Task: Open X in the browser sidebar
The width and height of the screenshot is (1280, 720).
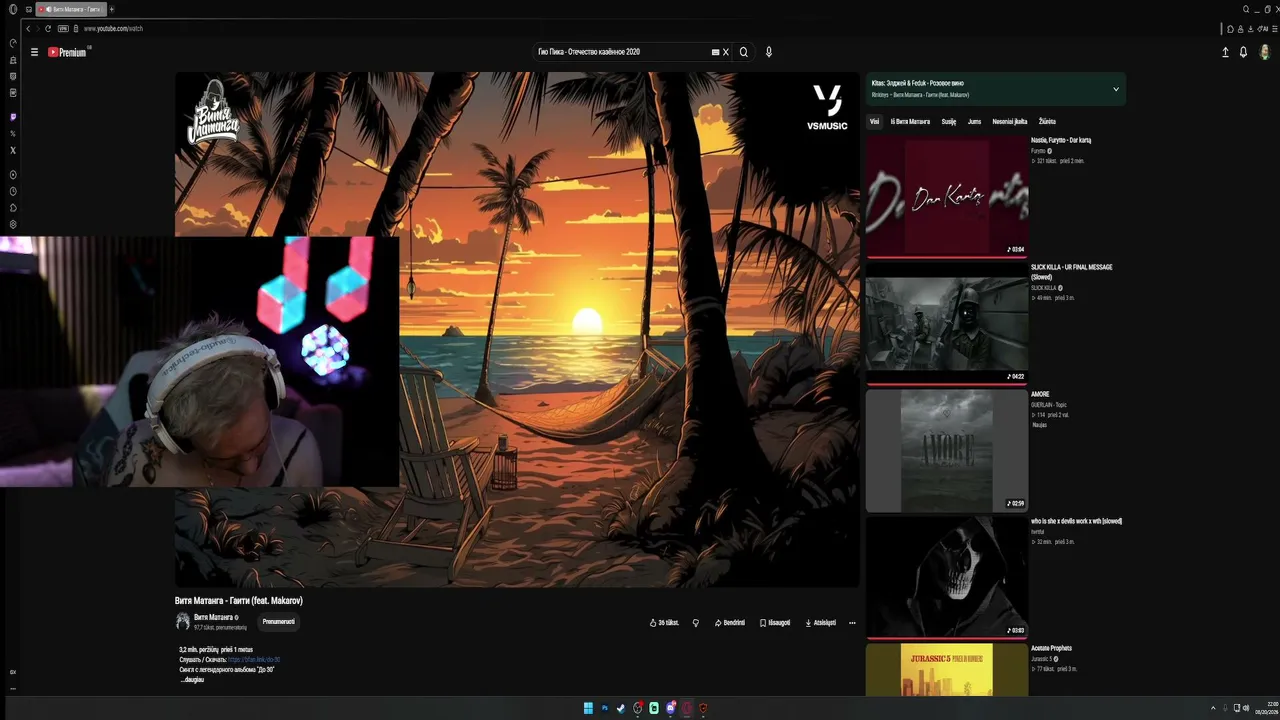Action: [x=13, y=150]
